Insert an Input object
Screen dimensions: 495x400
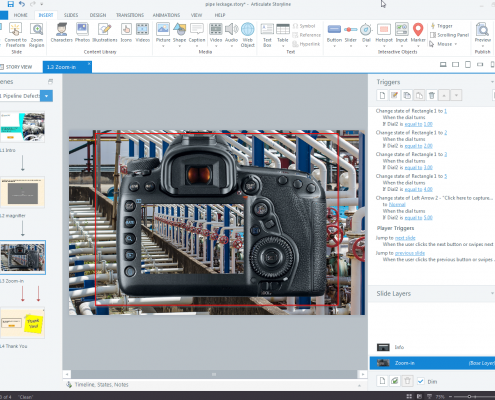coord(402,35)
